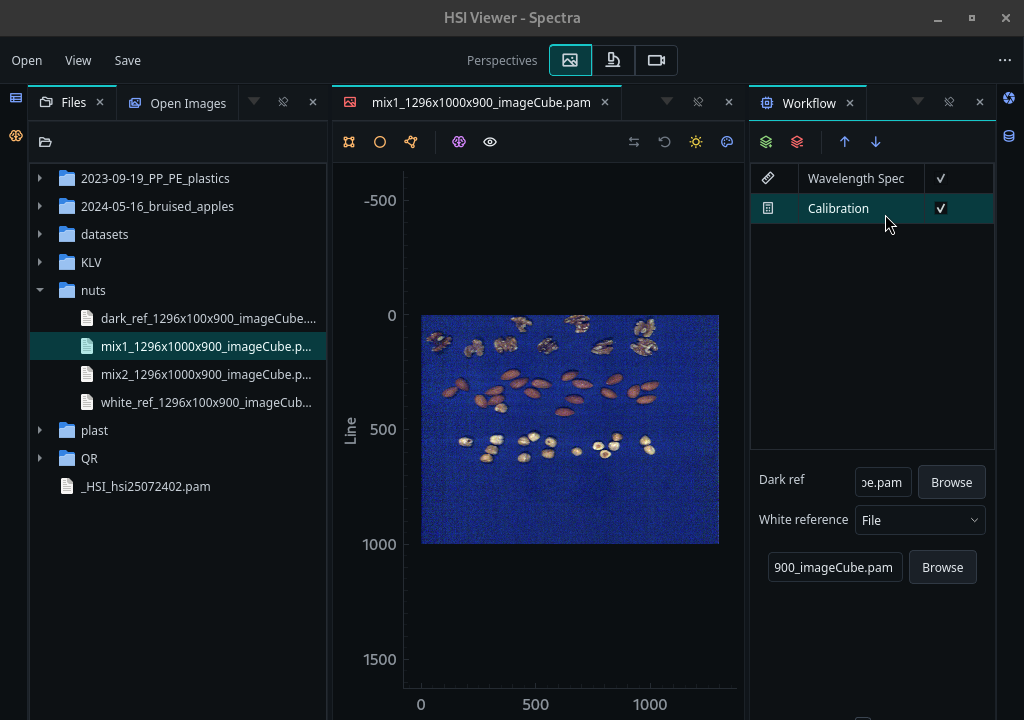Click the calculator icon of Calibration row
The image size is (1024, 720).
click(x=768, y=208)
